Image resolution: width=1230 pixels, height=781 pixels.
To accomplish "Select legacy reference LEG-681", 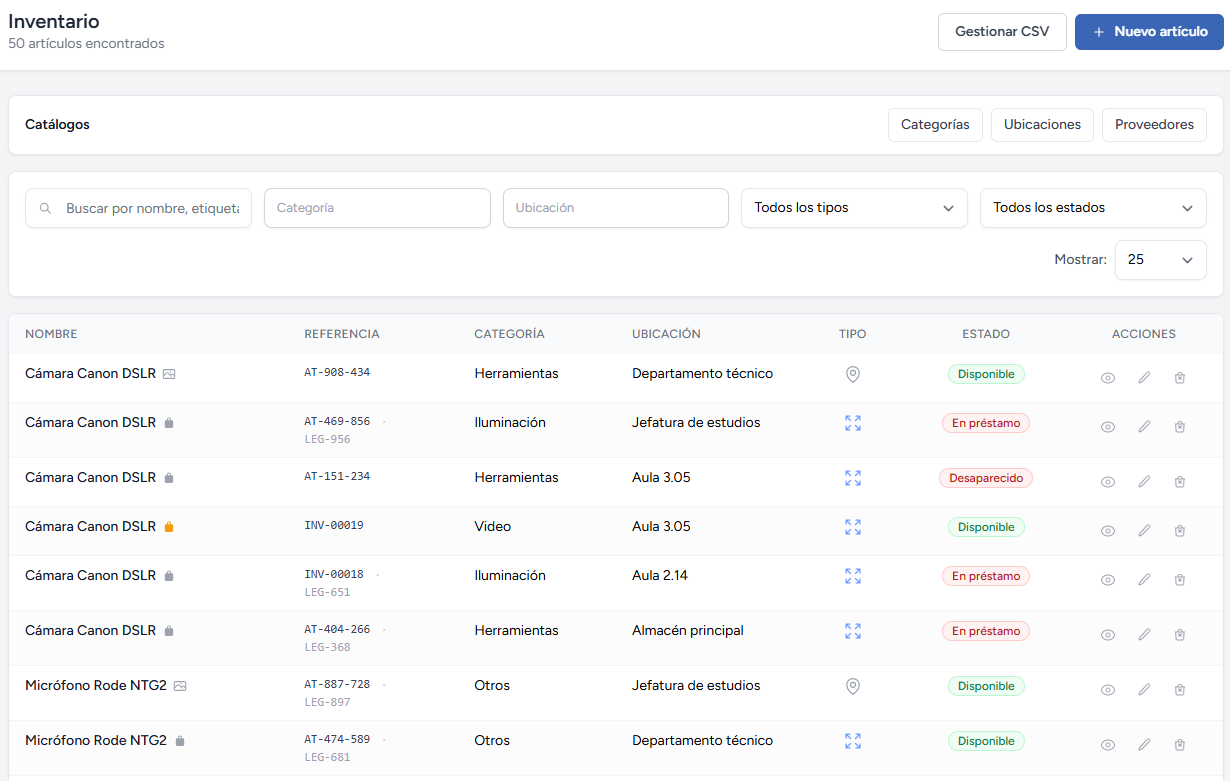I will click(327, 757).
